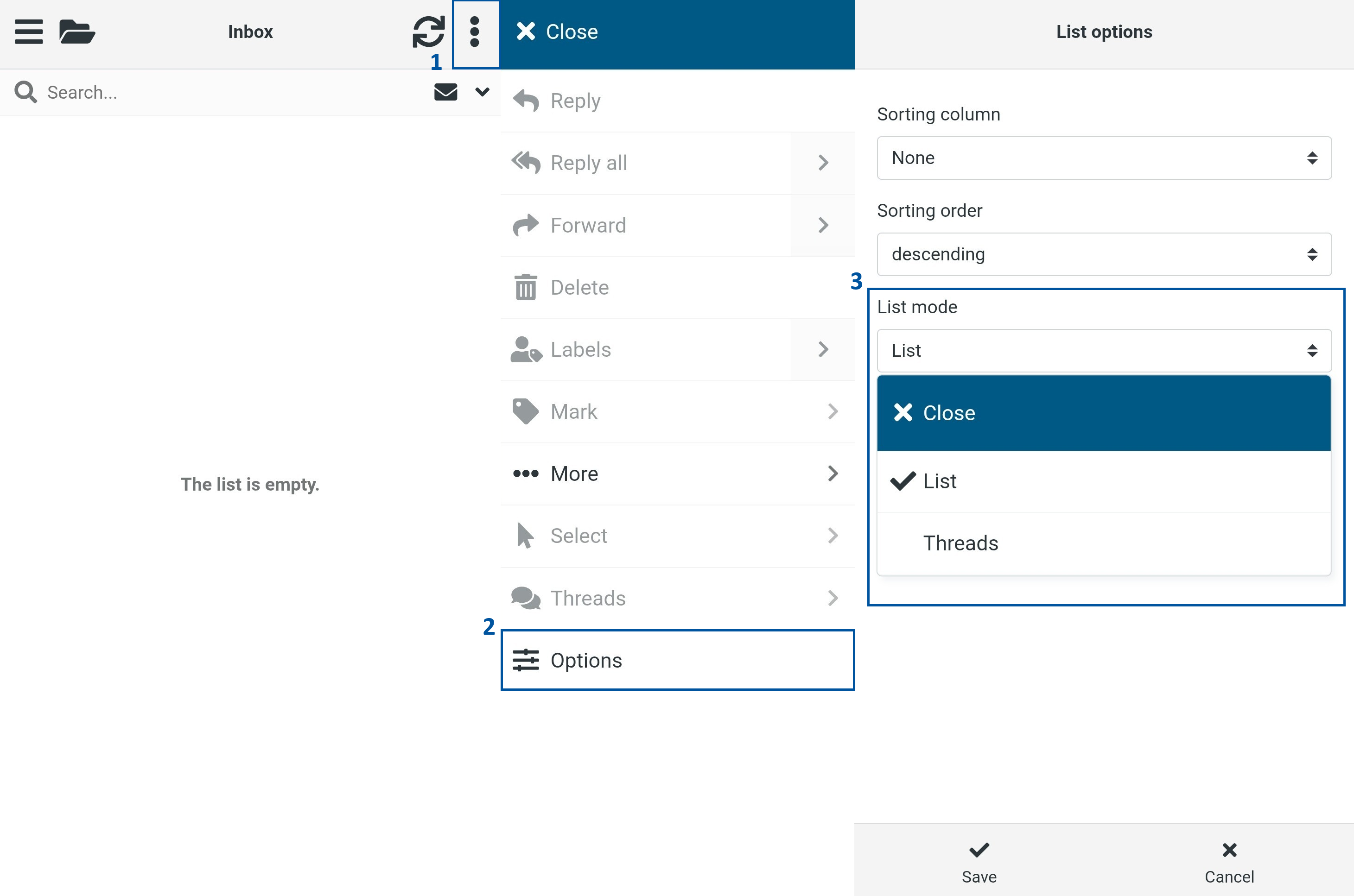Viewport: 1354px width, 896px height.
Task: Open the three-dot more actions menu
Action: tap(475, 32)
